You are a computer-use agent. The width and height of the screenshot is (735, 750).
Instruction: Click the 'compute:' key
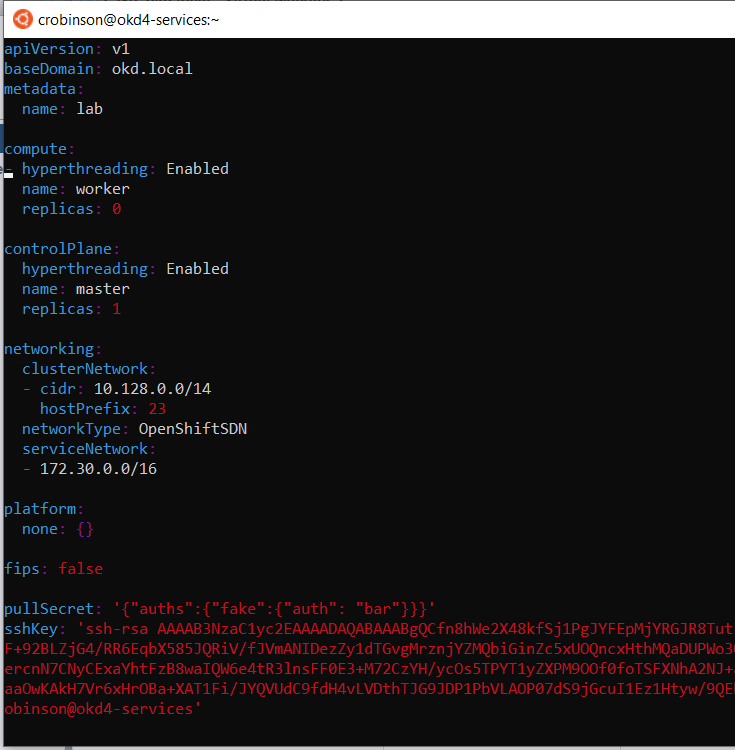40,149
